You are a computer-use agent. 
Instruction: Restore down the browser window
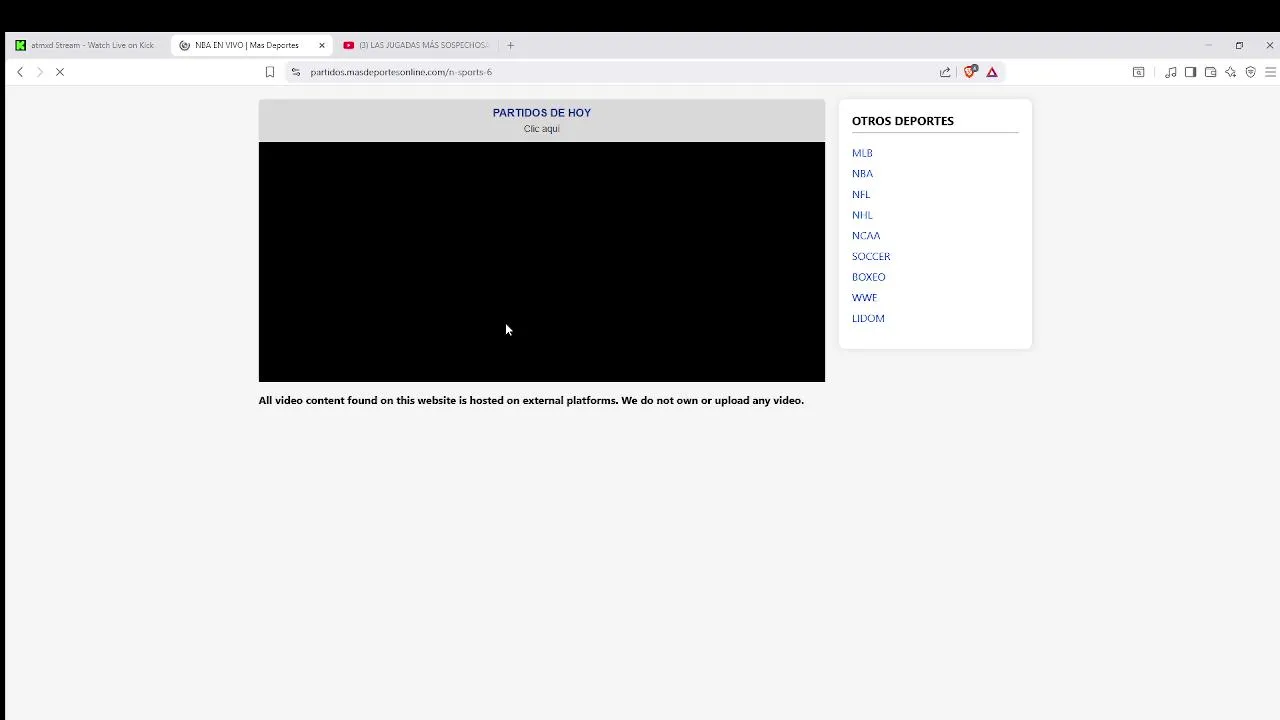pos(1239,45)
